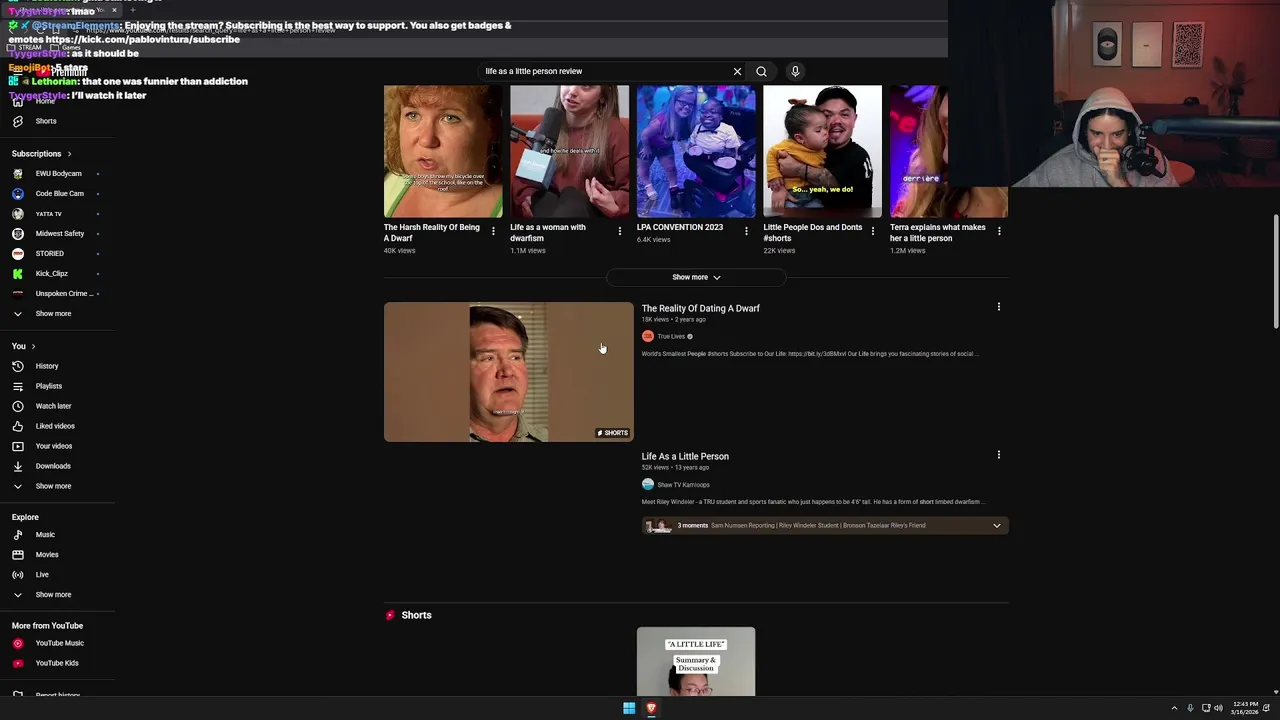1280x720 pixels.
Task: Visit True Lives channel link
Action: point(671,336)
